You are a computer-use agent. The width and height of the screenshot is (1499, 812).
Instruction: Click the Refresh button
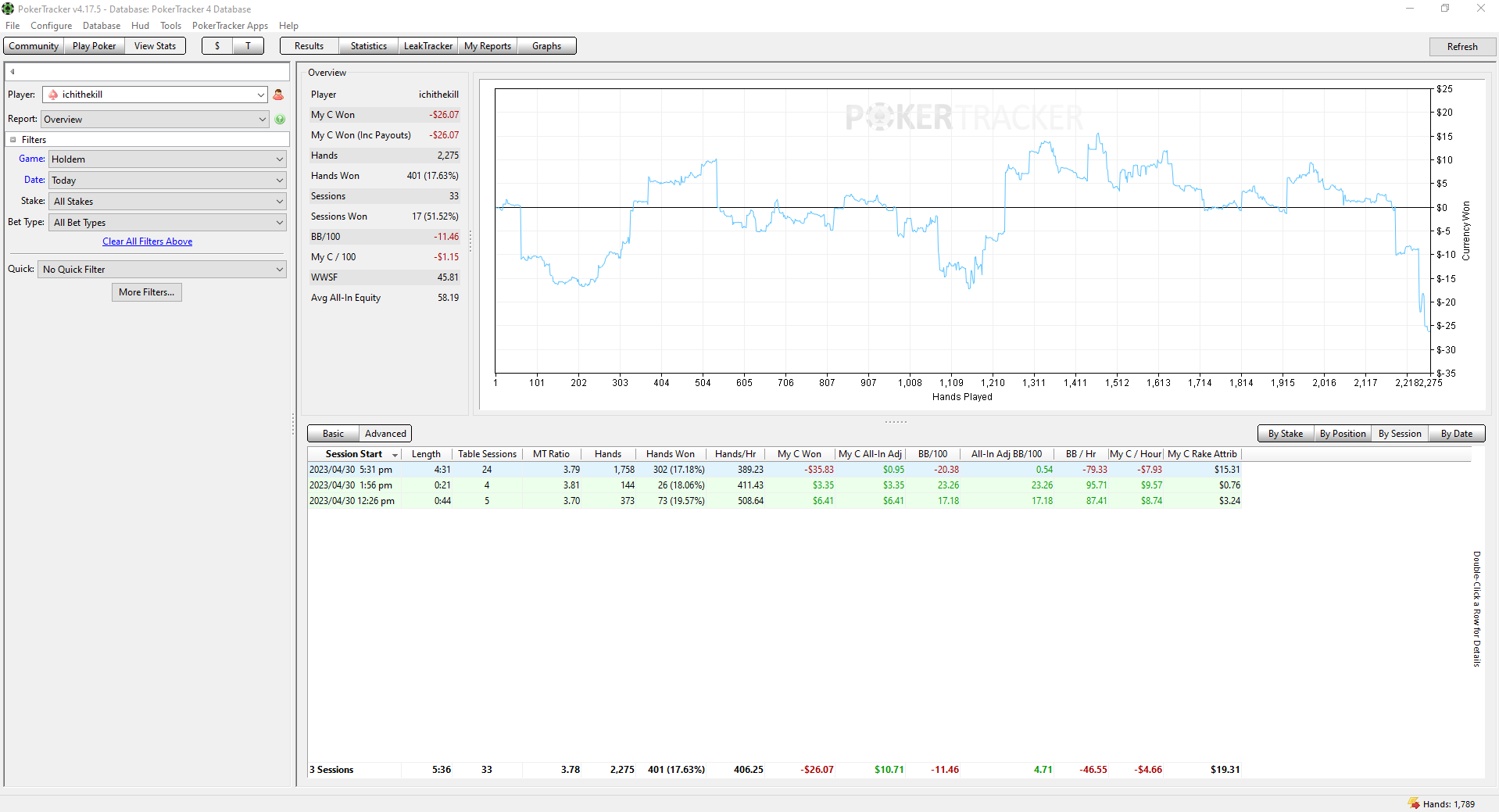1461,47
